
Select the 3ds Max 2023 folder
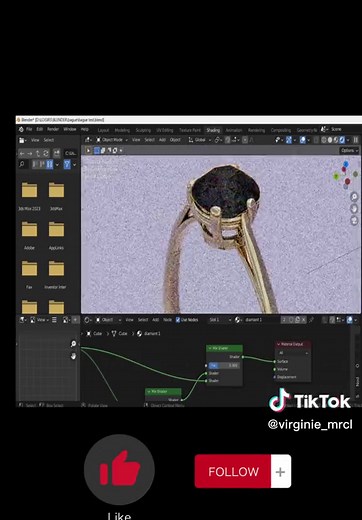[29, 196]
